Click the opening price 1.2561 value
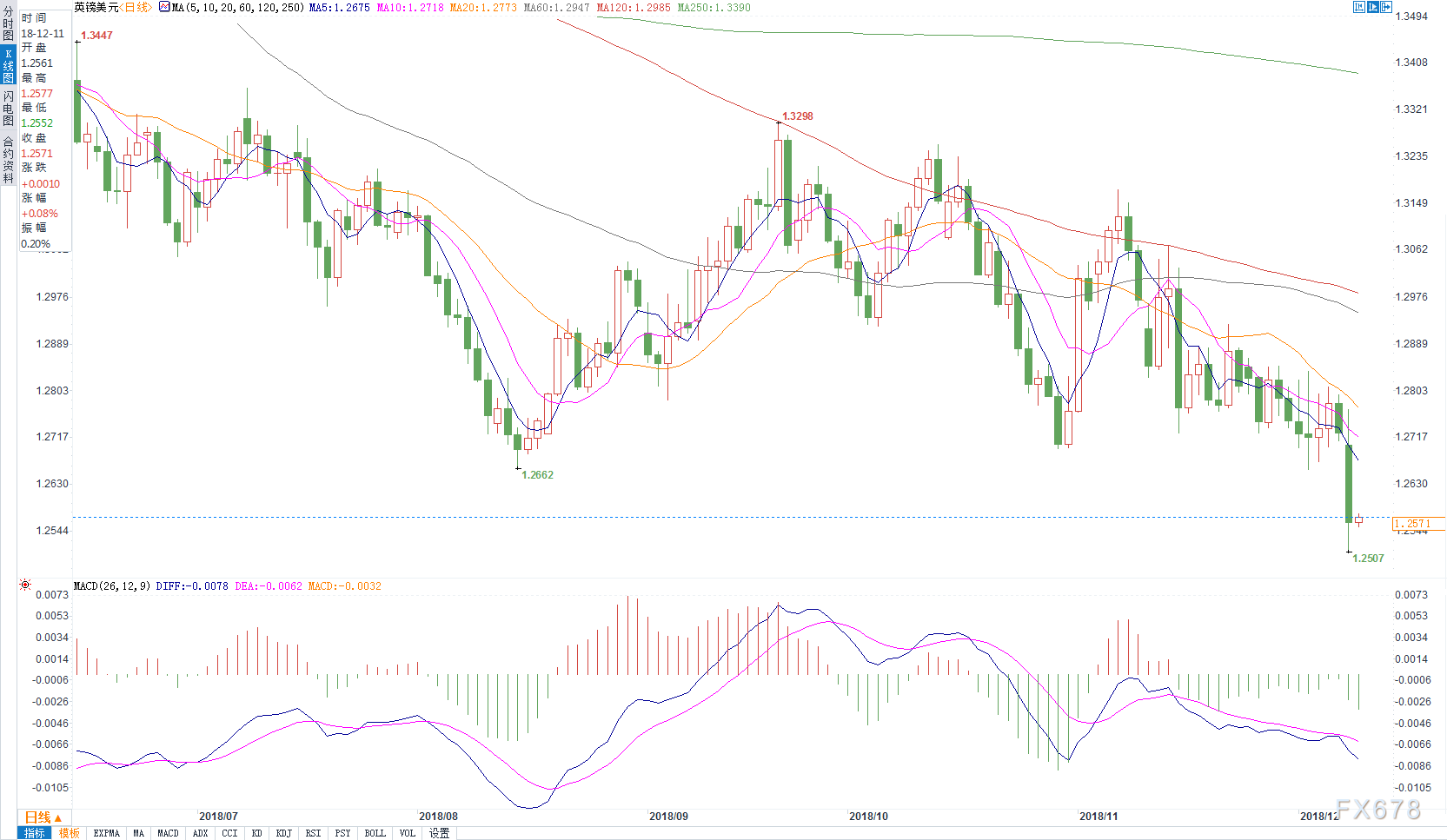 [37, 63]
